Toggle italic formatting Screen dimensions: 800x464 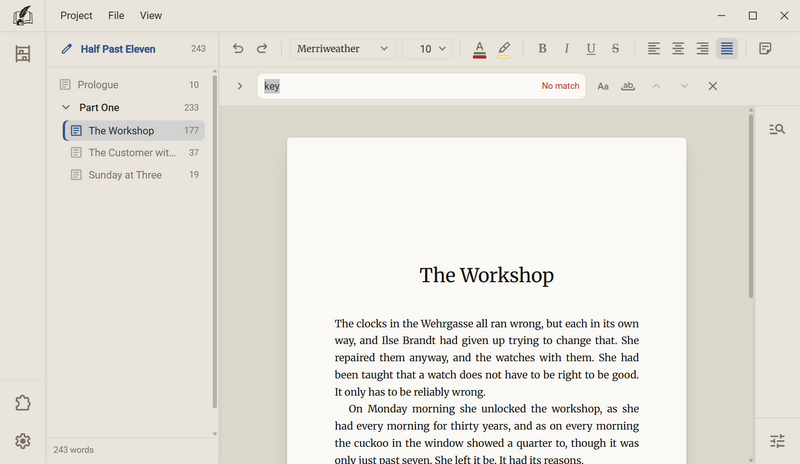[x=566, y=48]
